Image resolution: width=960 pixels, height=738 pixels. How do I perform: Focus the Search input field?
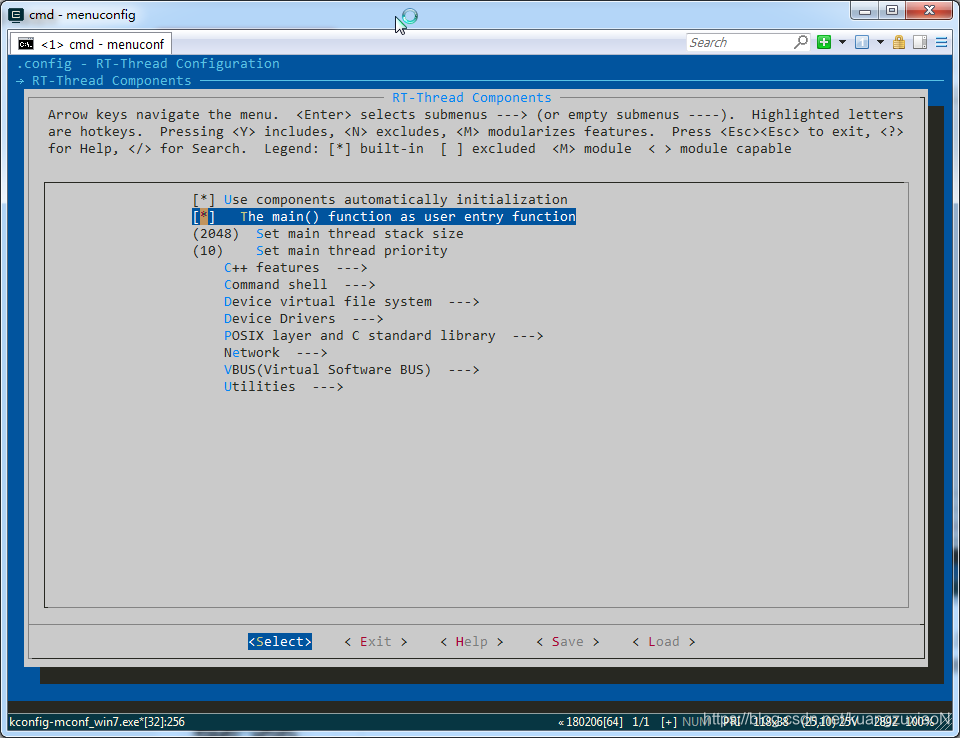click(x=740, y=42)
